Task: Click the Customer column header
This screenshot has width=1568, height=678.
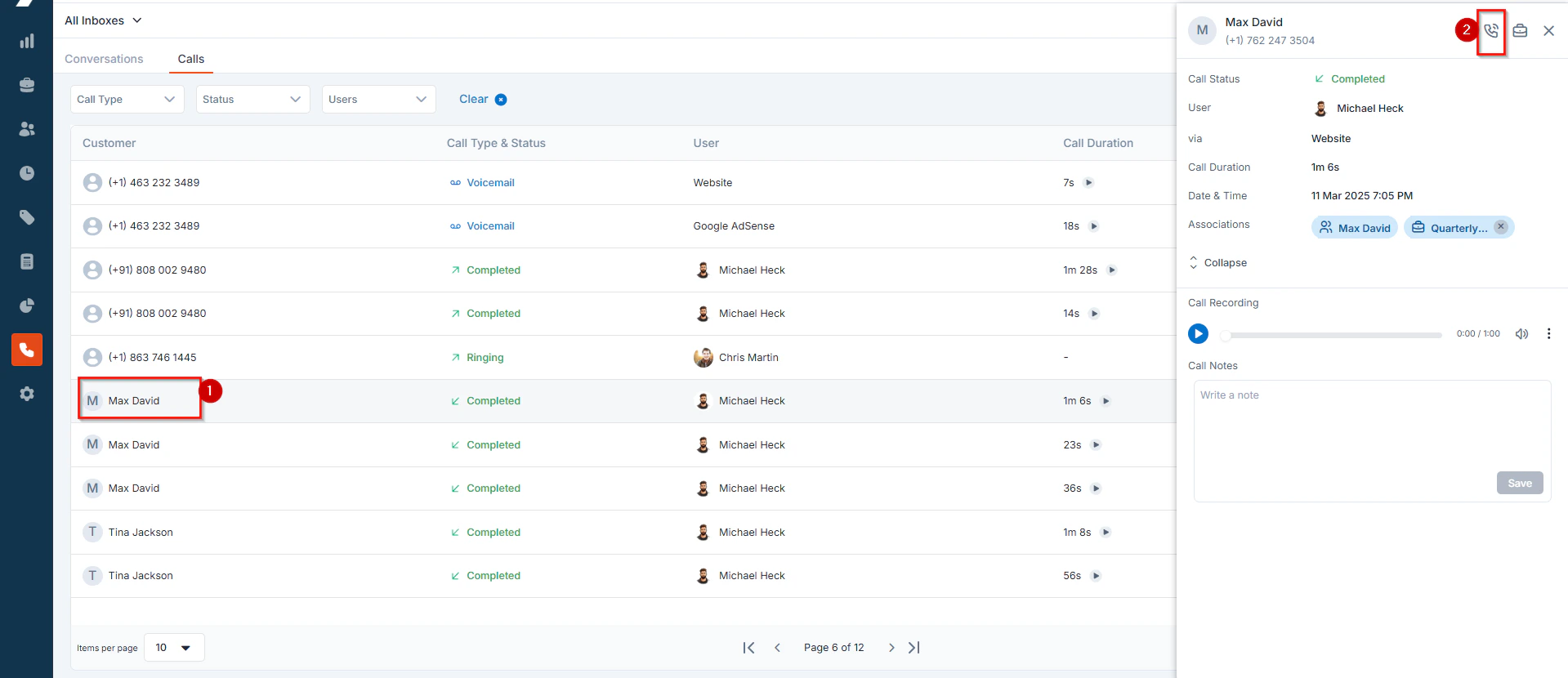Action: pyautogui.click(x=109, y=143)
